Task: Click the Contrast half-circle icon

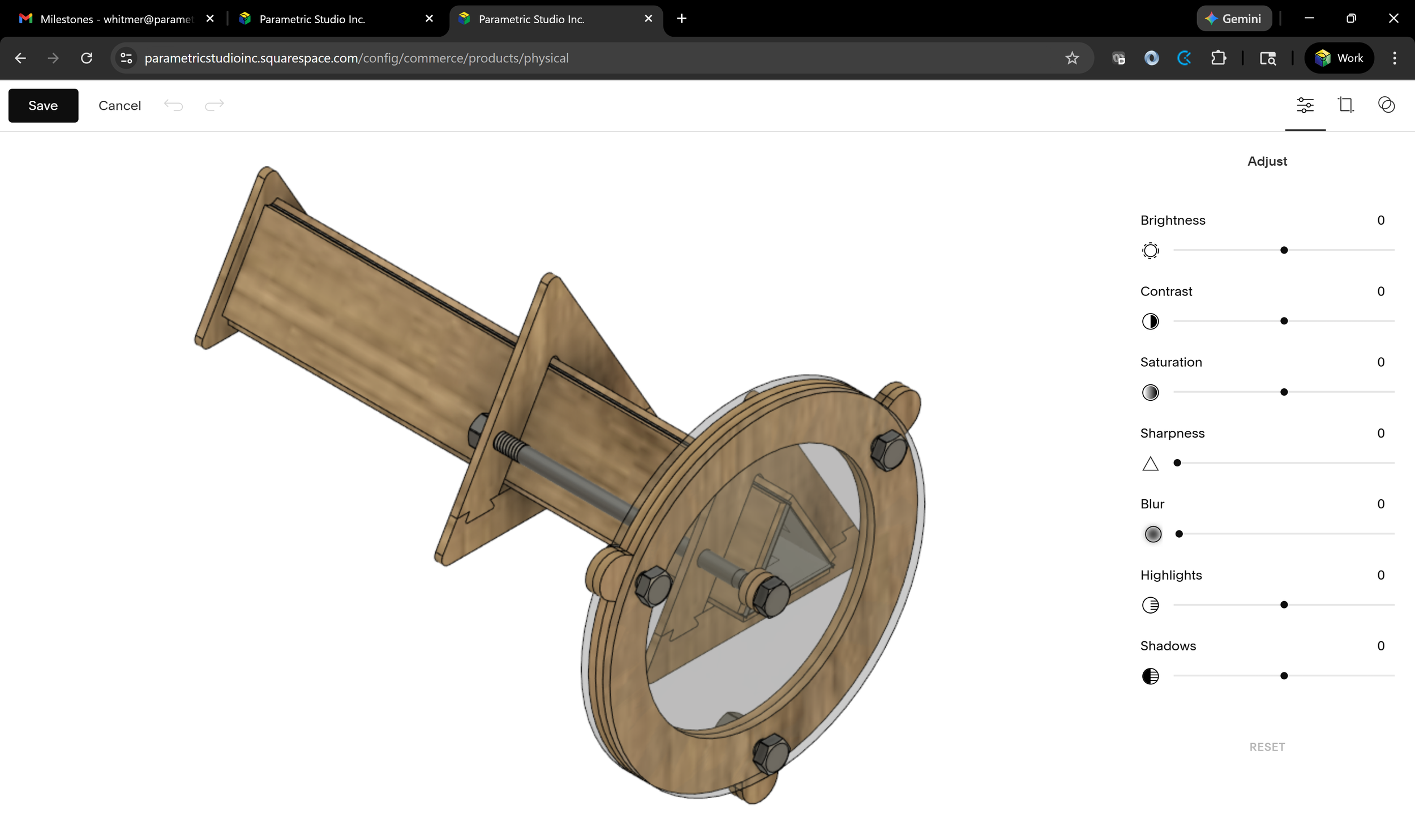Action: pos(1150,322)
